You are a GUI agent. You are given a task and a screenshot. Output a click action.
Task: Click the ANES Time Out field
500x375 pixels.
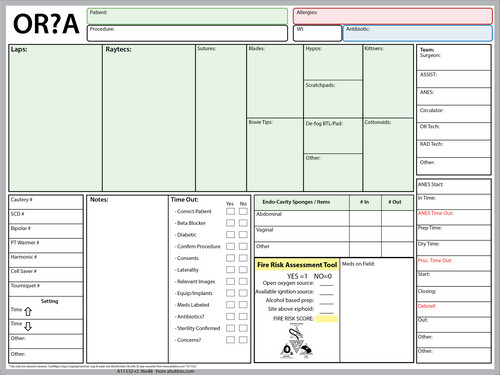[x=454, y=217]
